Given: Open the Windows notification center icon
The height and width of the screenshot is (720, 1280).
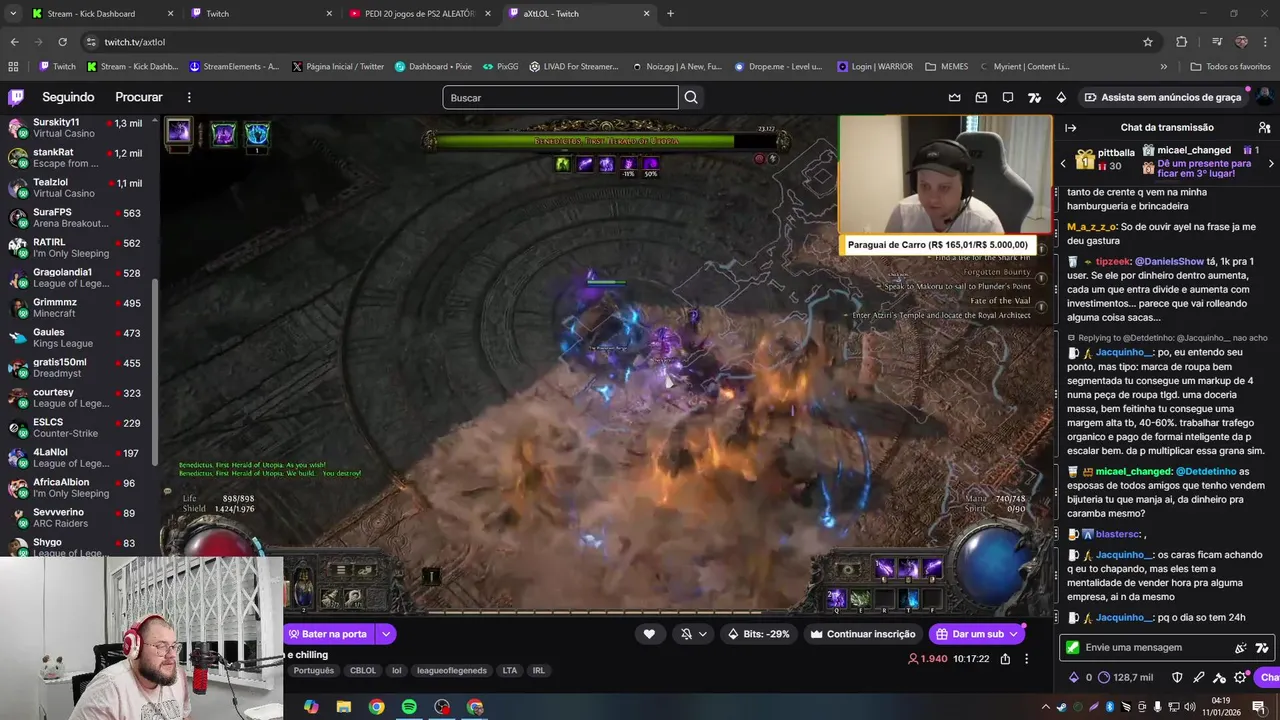Looking at the screenshot, I should tap(1259, 707).
